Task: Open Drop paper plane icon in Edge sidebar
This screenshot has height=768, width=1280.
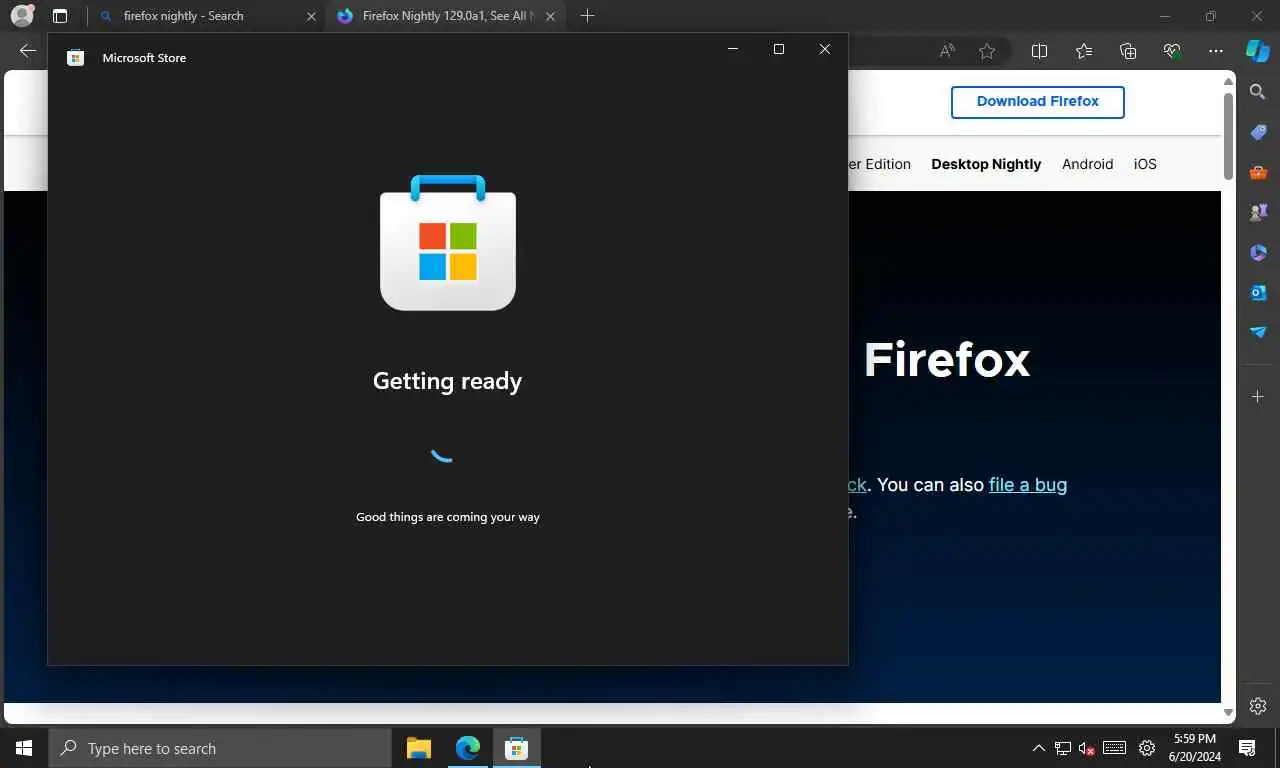Action: tap(1258, 332)
